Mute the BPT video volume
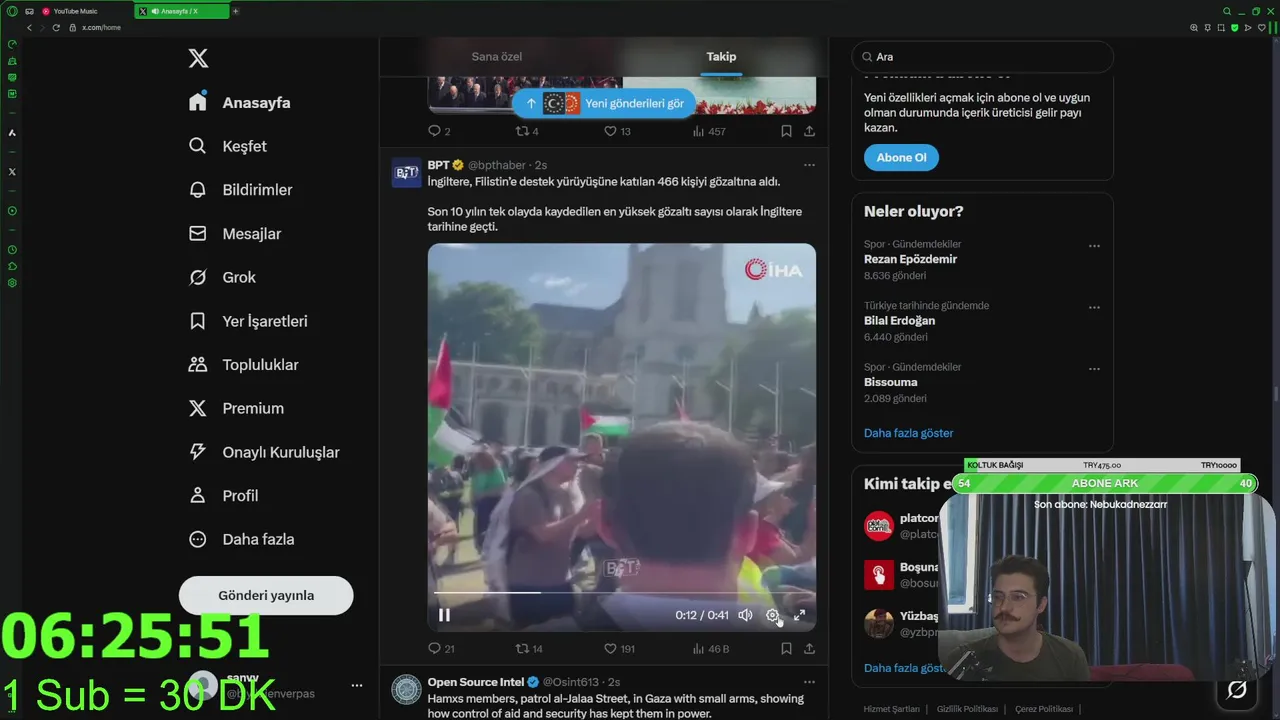The height and width of the screenshot is (720, 1280). [745, 615]
